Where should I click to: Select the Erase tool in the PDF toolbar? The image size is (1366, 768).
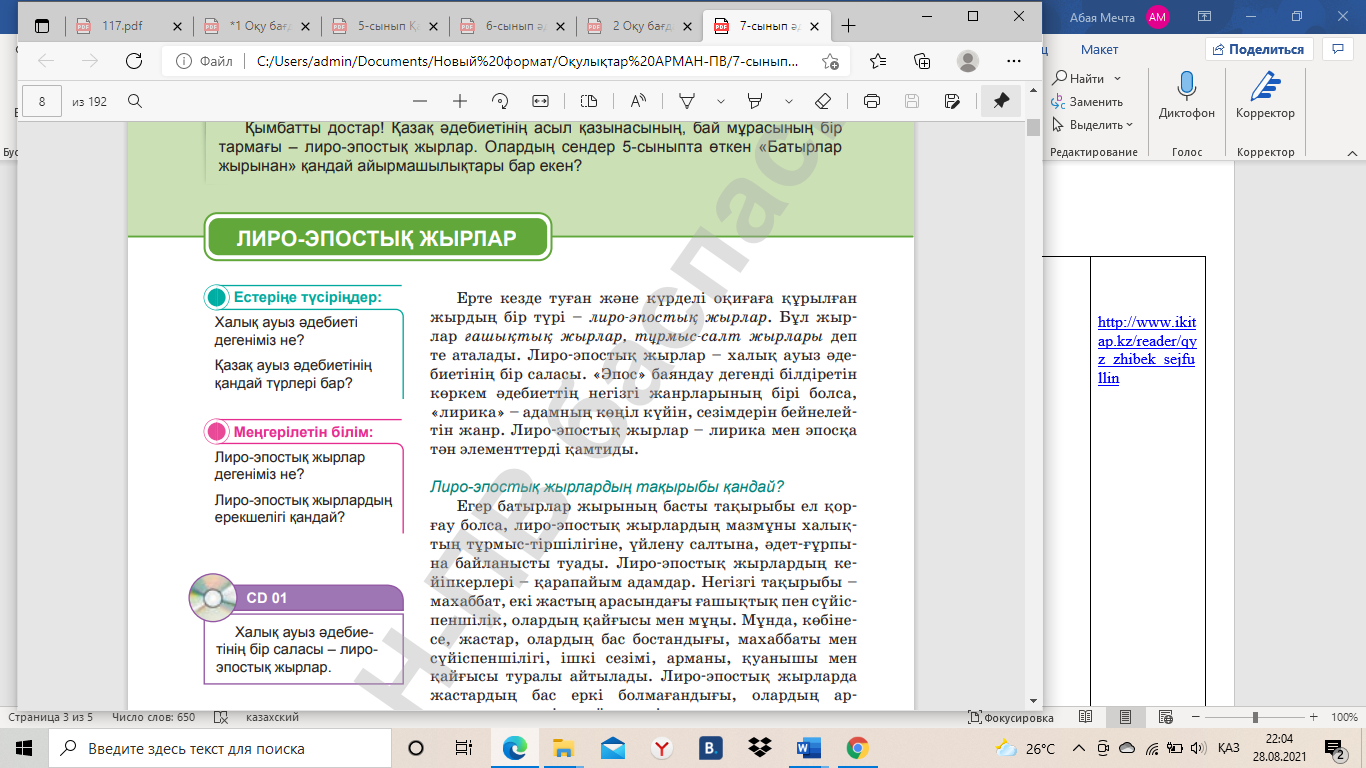[823, 101]
